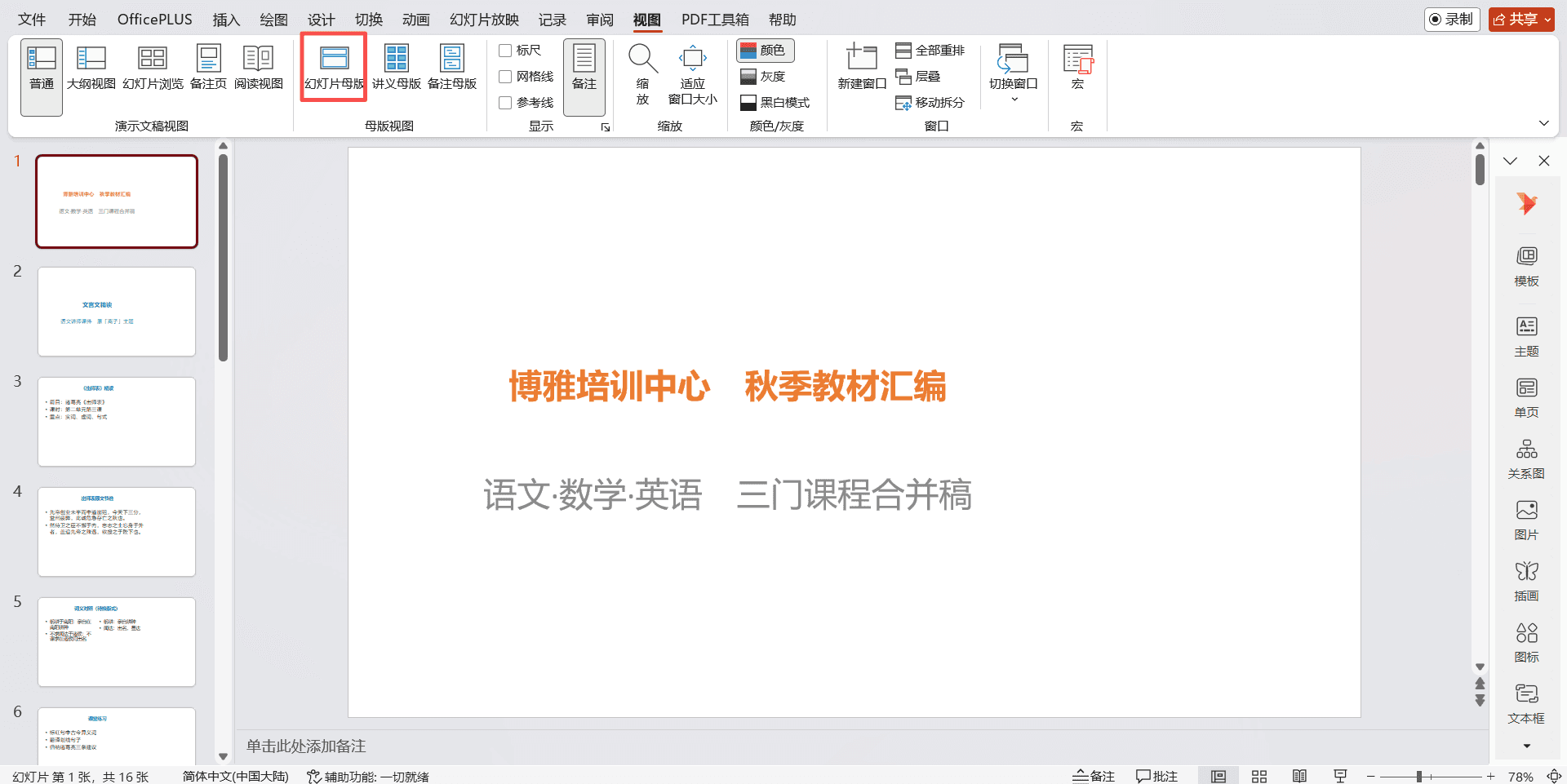Click OfficePLUS logo icon in side pane
This screenshot has height=784, width=1567.
tap(1526, 203)
